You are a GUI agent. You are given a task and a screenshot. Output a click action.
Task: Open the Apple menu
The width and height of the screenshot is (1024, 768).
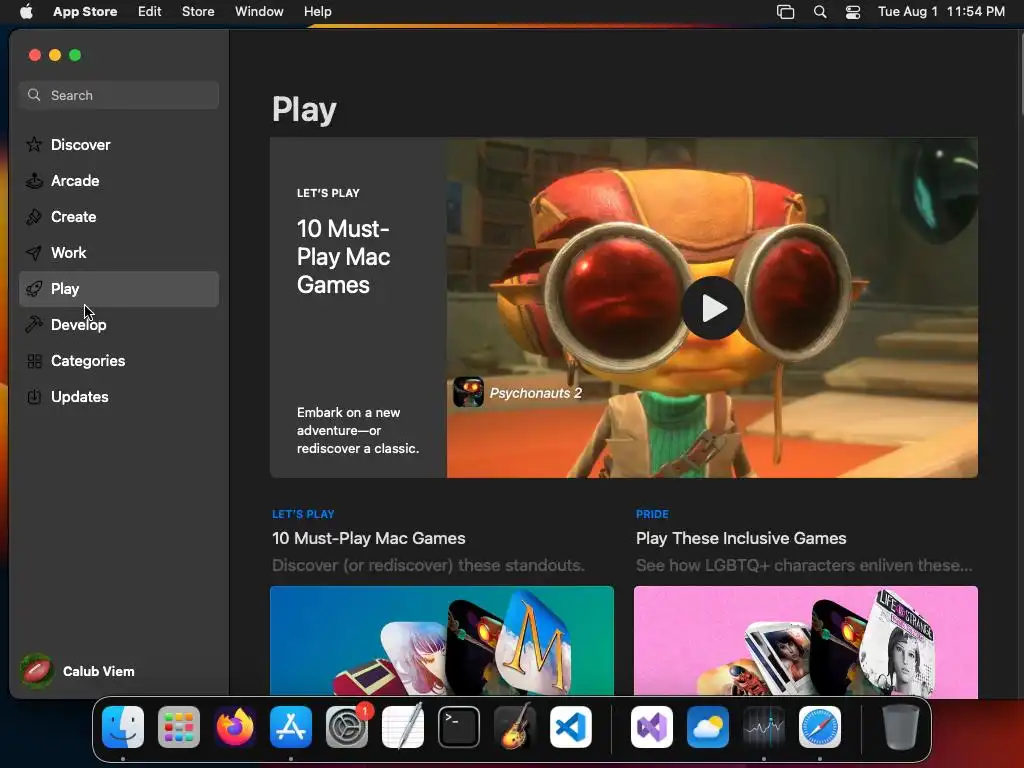pos(26,12)
